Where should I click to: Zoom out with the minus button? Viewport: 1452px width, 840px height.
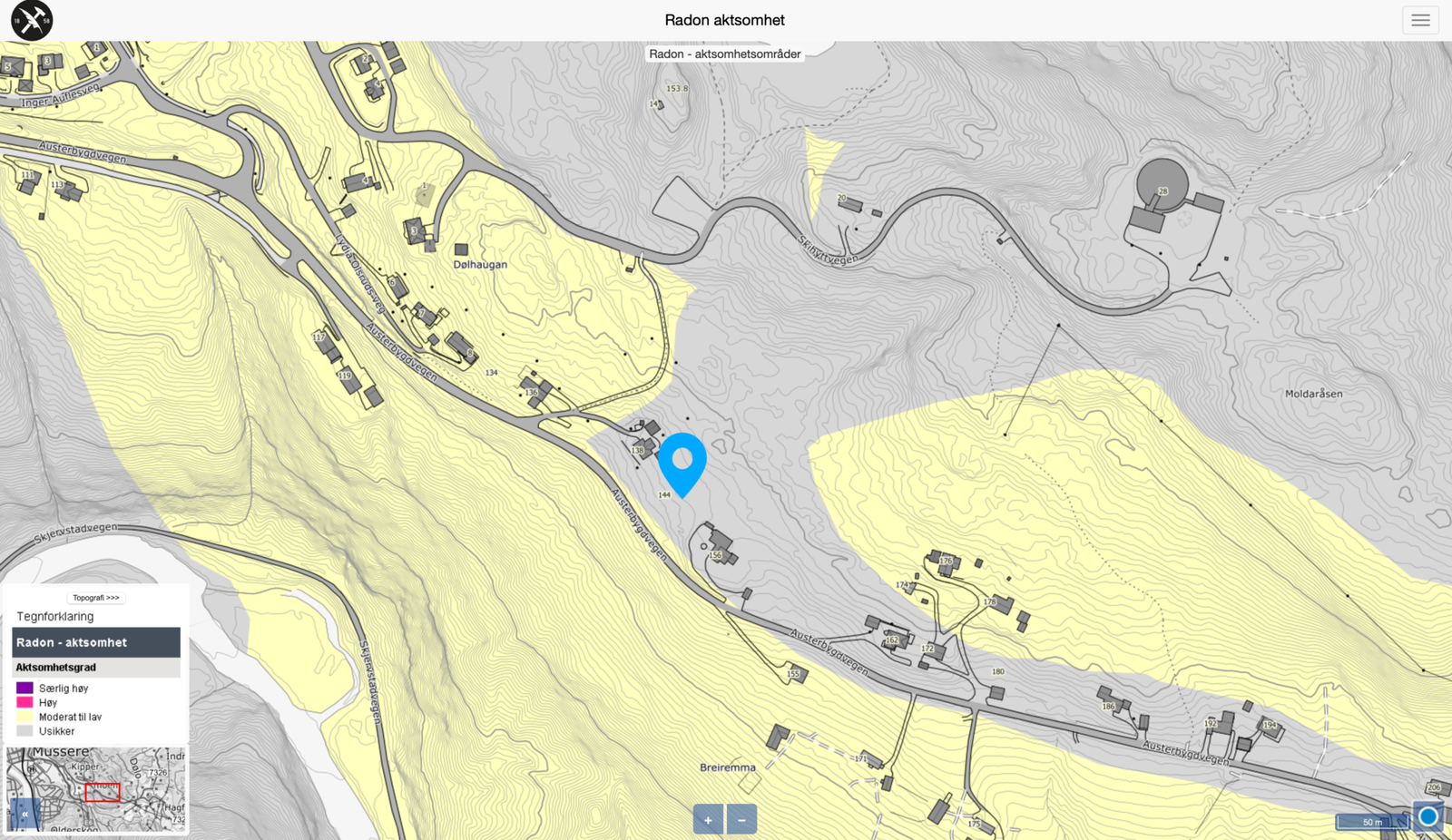[x=741, y=819]
